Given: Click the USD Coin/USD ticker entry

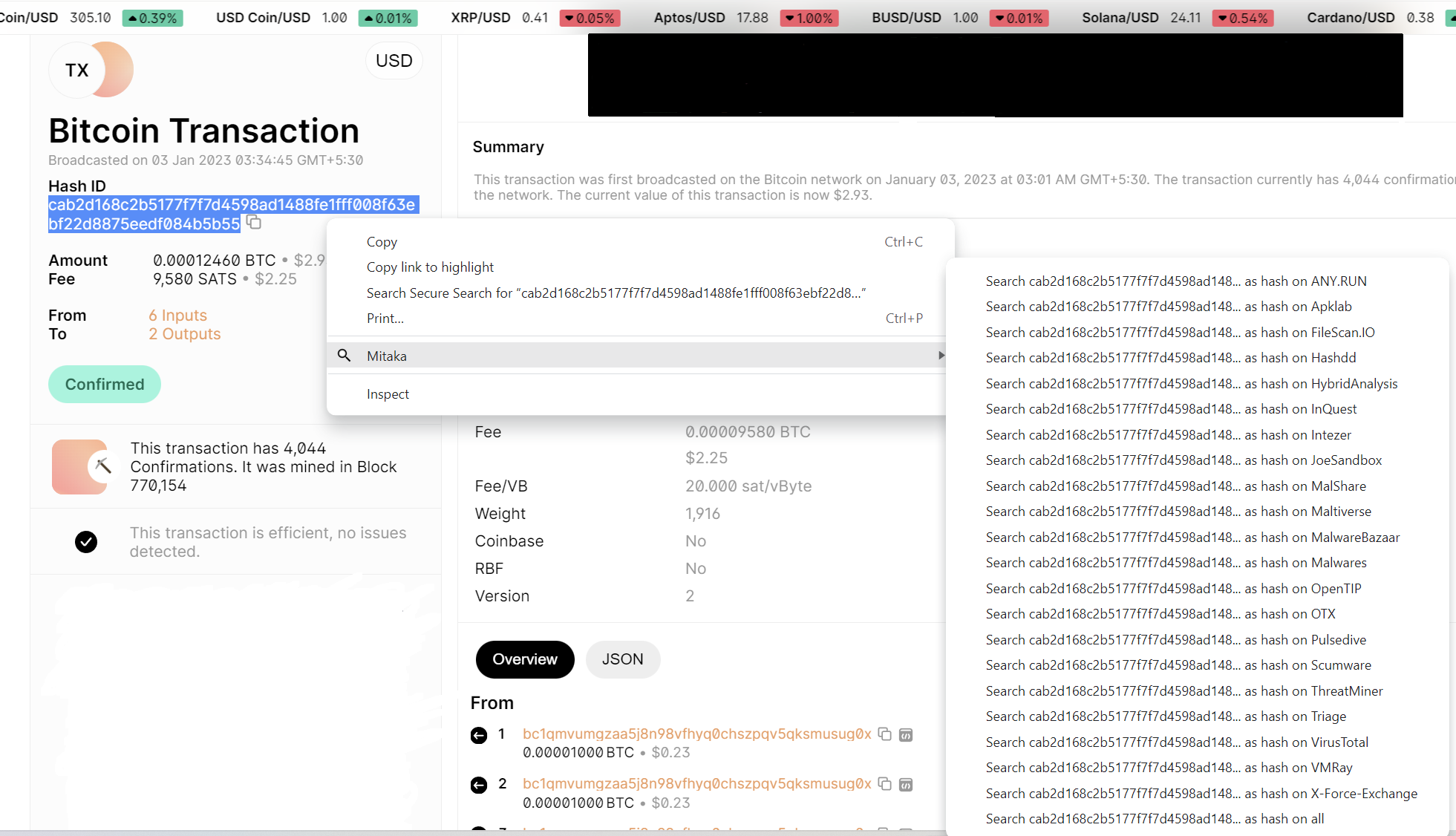Looking at the screenshot, I should (x=317, y=17).
